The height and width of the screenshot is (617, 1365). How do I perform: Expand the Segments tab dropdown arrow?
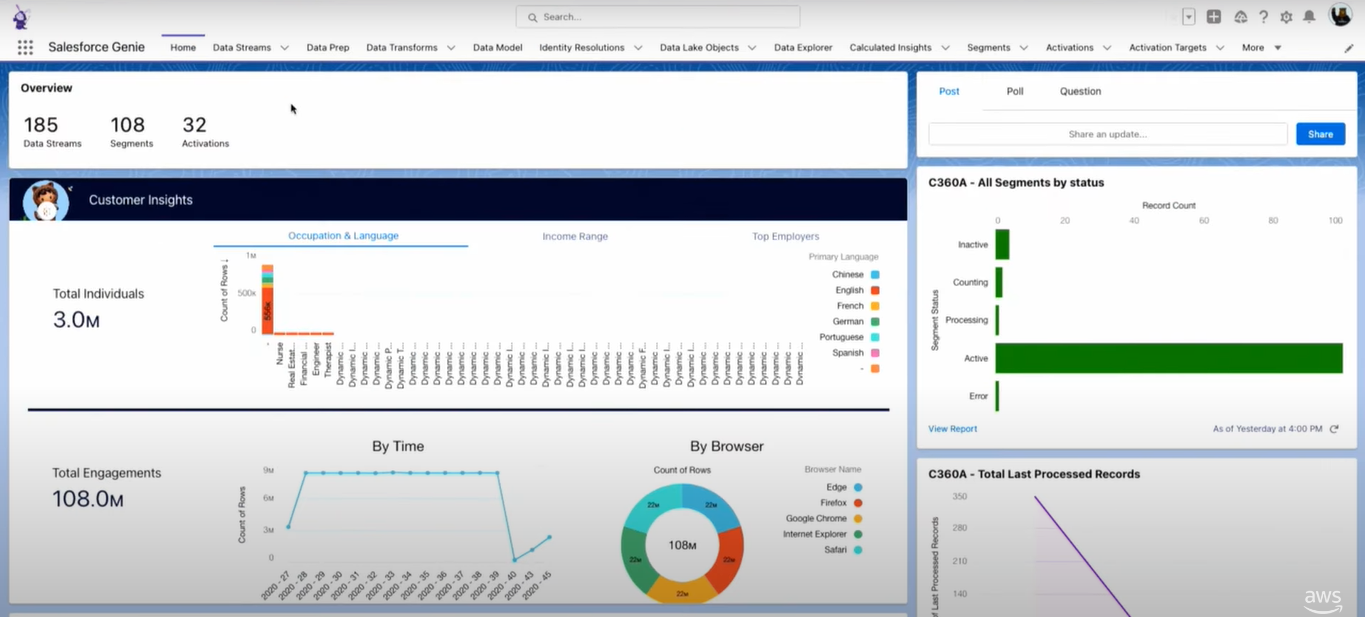pos(1024,48)
